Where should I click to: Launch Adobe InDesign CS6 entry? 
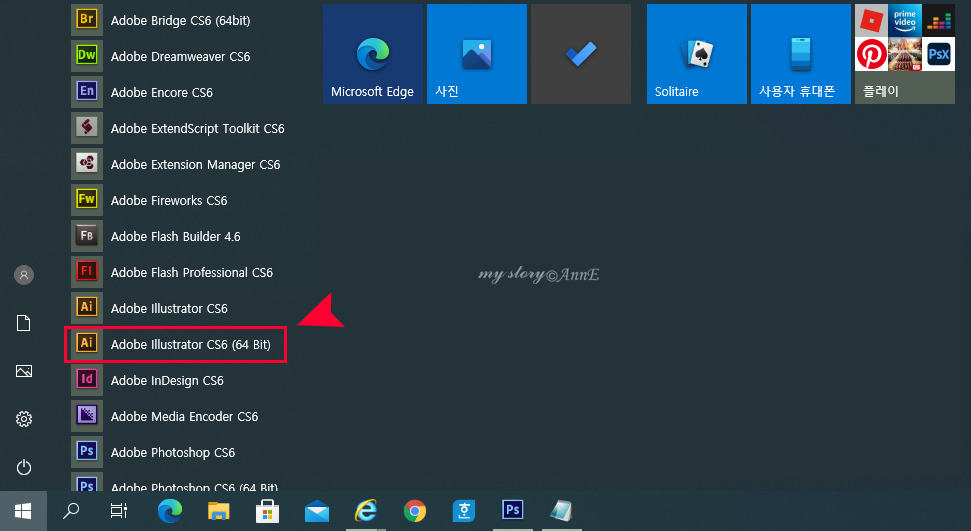pyautogui.click(x=167, y=380)
